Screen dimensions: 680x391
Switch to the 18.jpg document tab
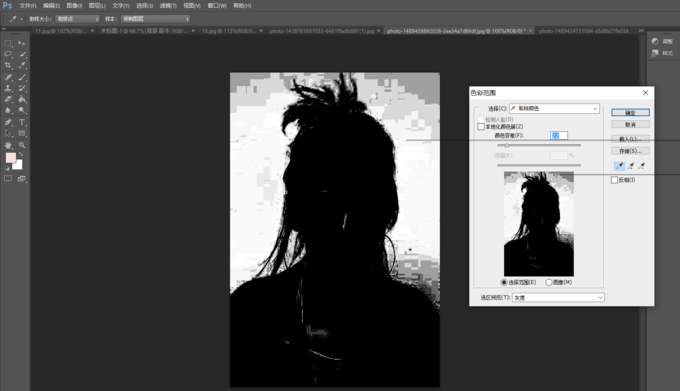229,31
